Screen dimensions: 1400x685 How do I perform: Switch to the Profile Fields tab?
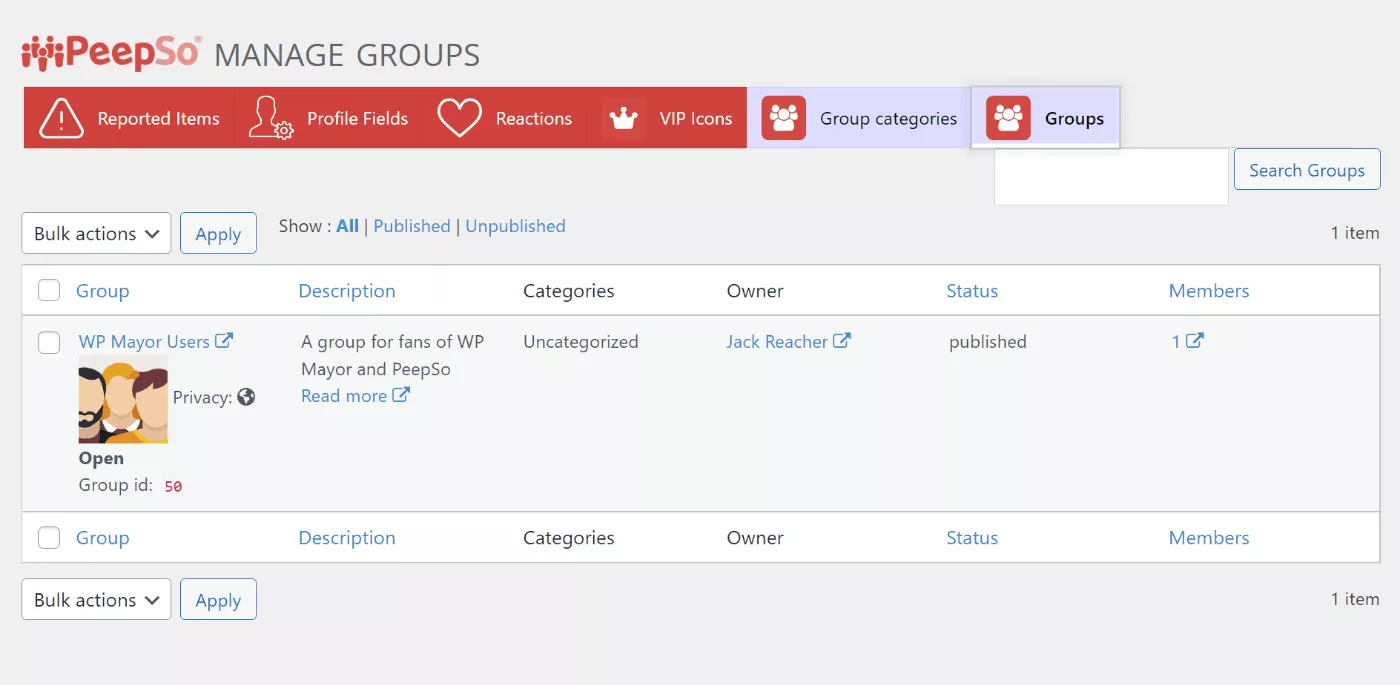point(328,118)
